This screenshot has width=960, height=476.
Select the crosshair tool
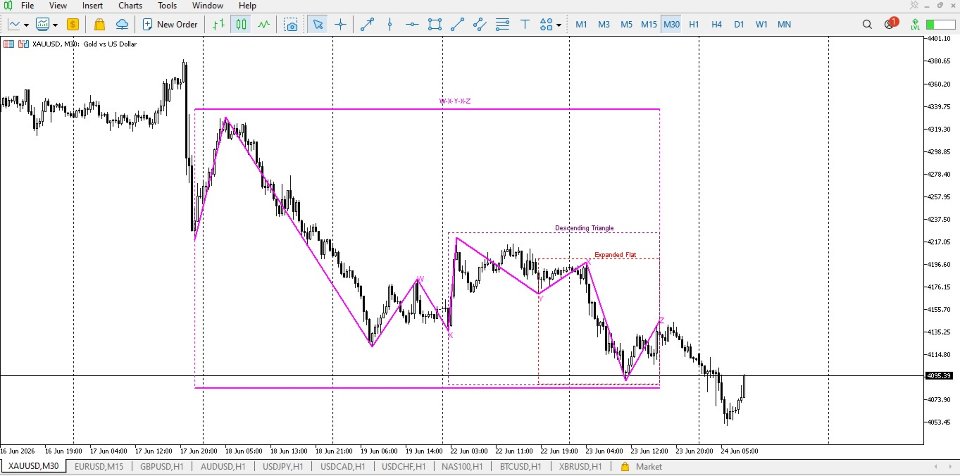[x=340, y=25]
